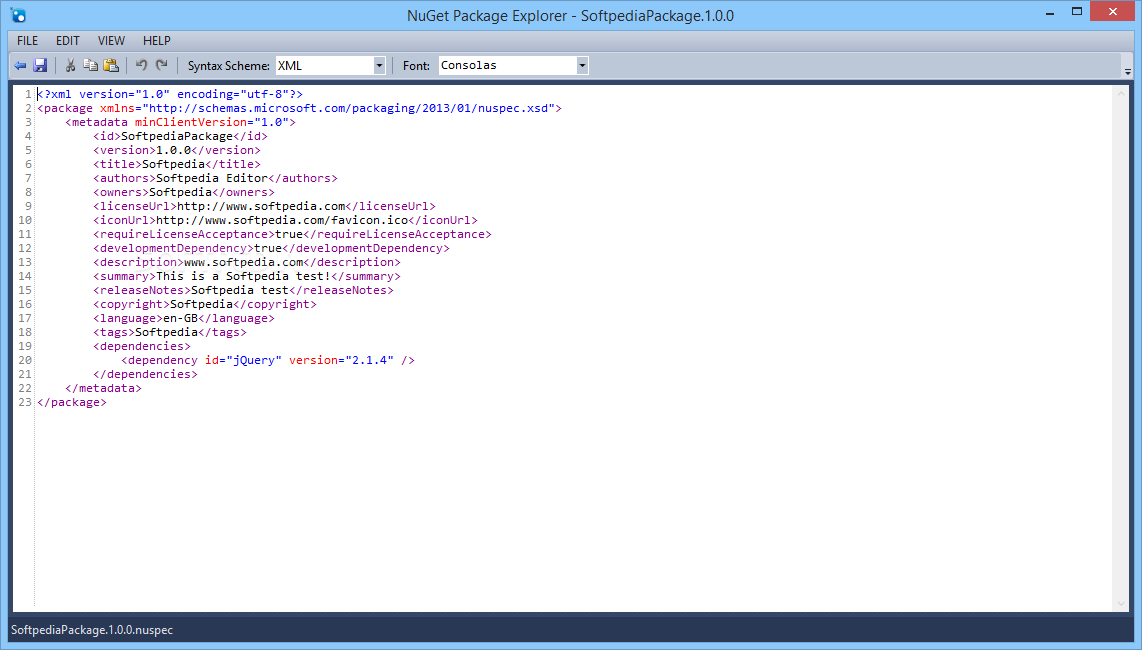Viewport: 1142px width, 650px height.
Task: Open the HELP menu
Action: click(x=157, y=41)
